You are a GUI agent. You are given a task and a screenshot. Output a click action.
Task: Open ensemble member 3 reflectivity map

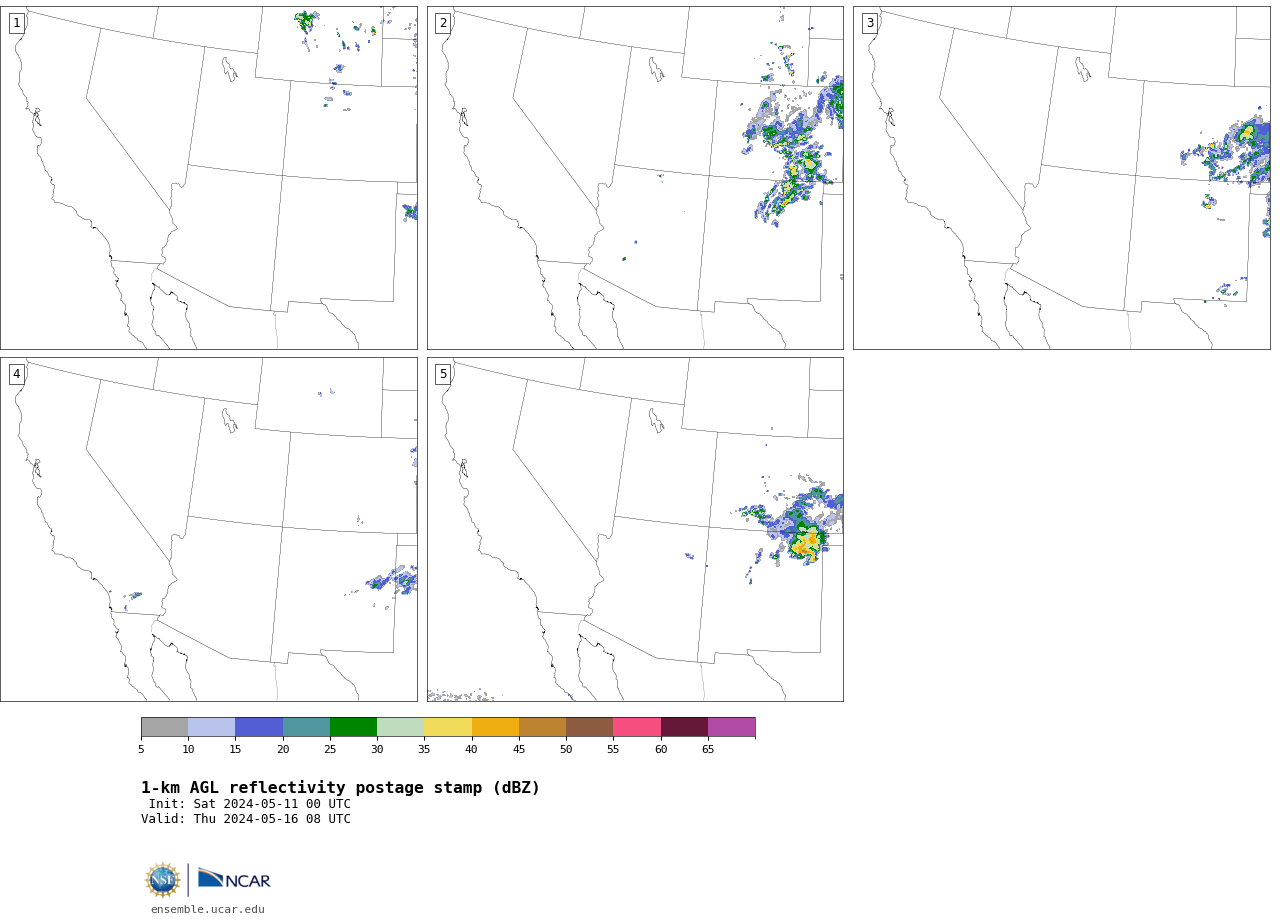tap(1061, 178)
